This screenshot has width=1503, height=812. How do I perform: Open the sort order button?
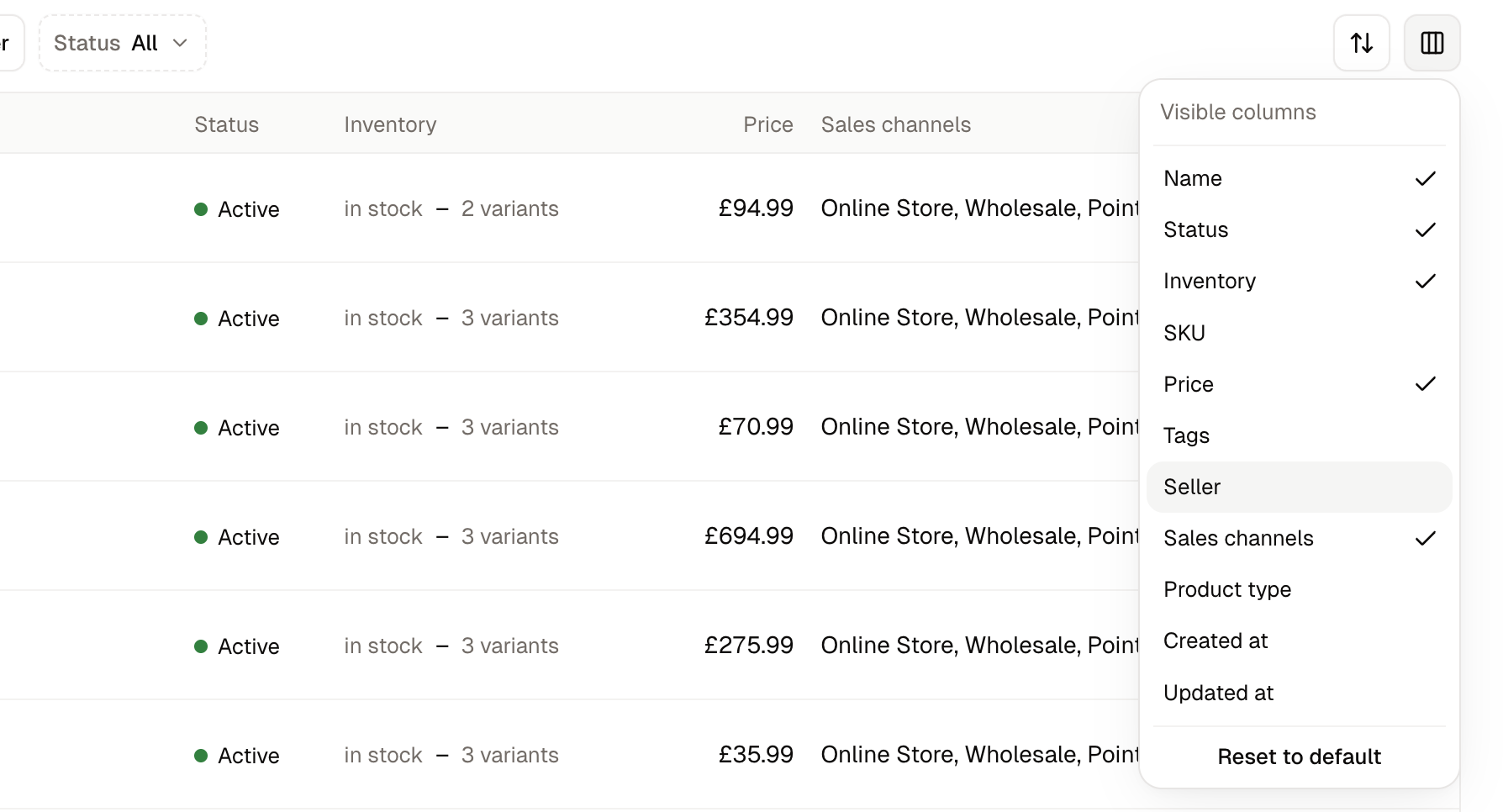[x=1362, y=43]
